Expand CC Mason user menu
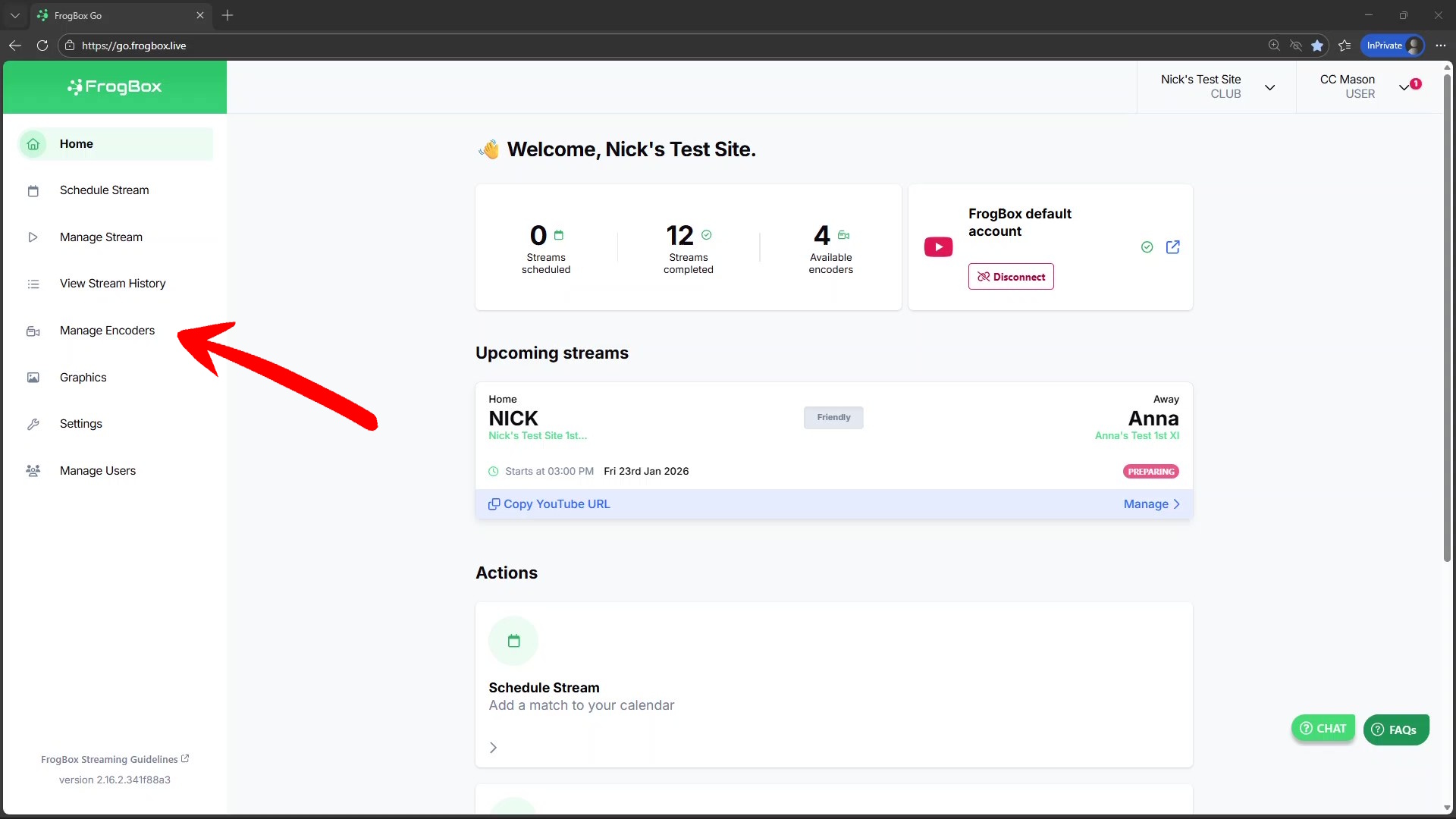The width and height of the screenshot is (1456, 819). [x=1404, y=87]
